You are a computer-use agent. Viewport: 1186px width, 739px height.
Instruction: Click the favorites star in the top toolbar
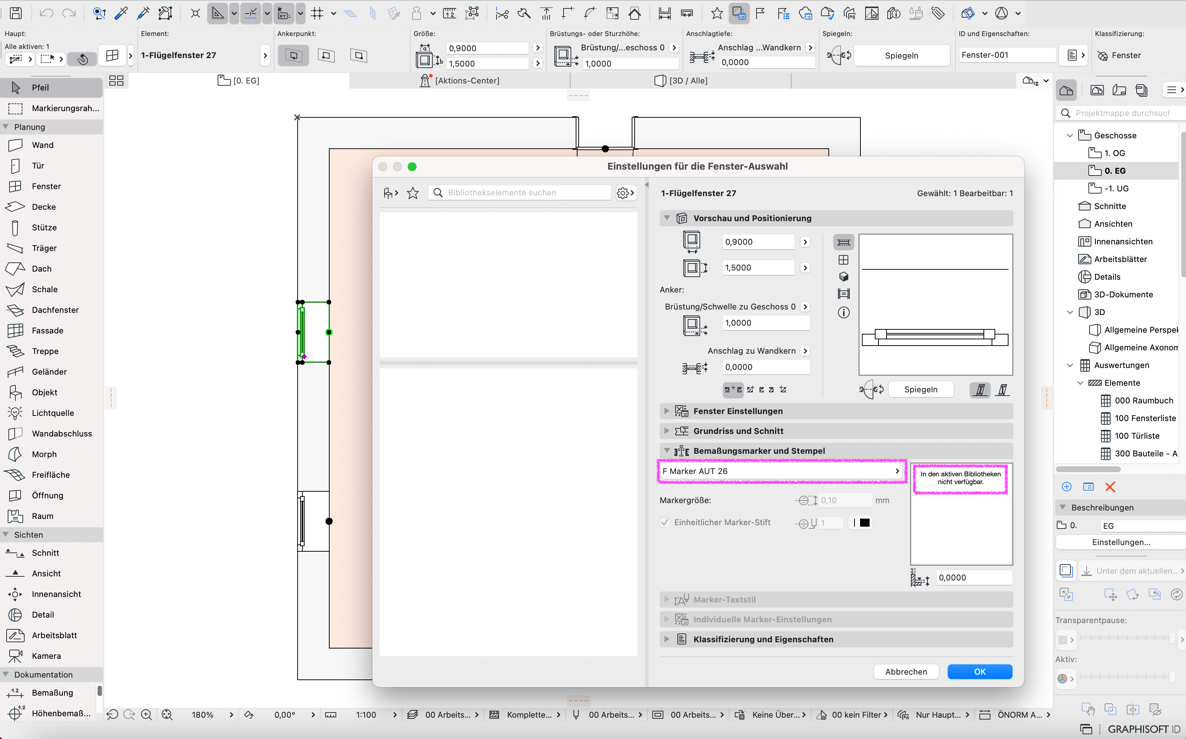point(716,13)
